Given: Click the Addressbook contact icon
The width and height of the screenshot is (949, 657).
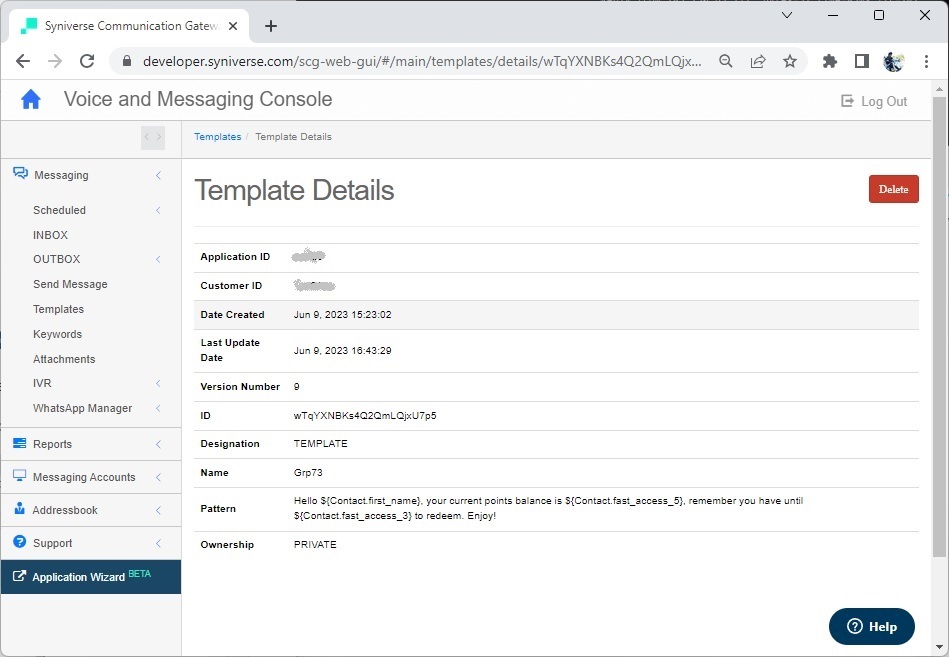Looking at the screenshot, I should pyautogui.click(x=19, y=509).
